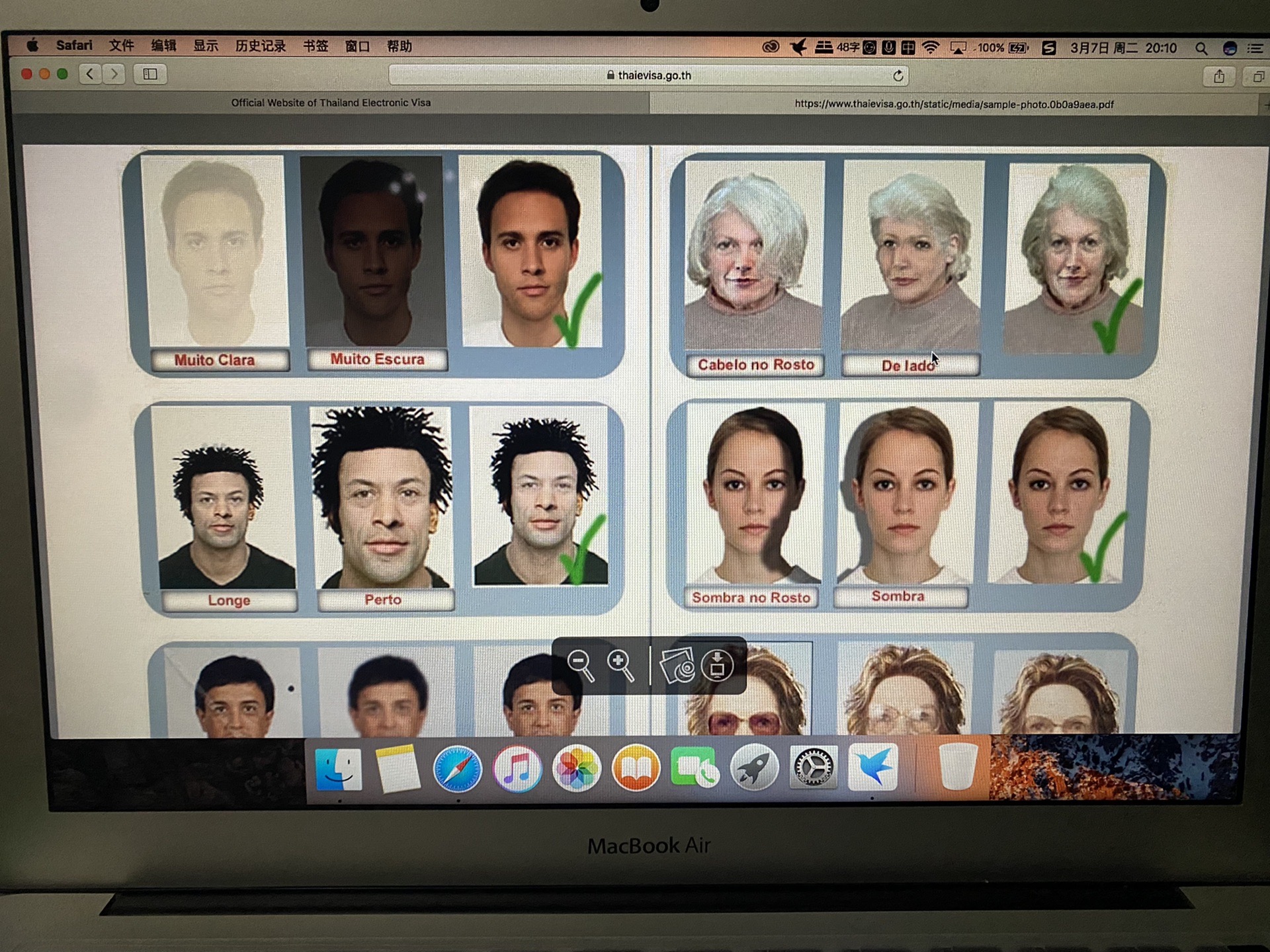The image size is (1270, 952).
Task: Click the date and time 3月7日 周二 20:10
Action: [1124, 48]
